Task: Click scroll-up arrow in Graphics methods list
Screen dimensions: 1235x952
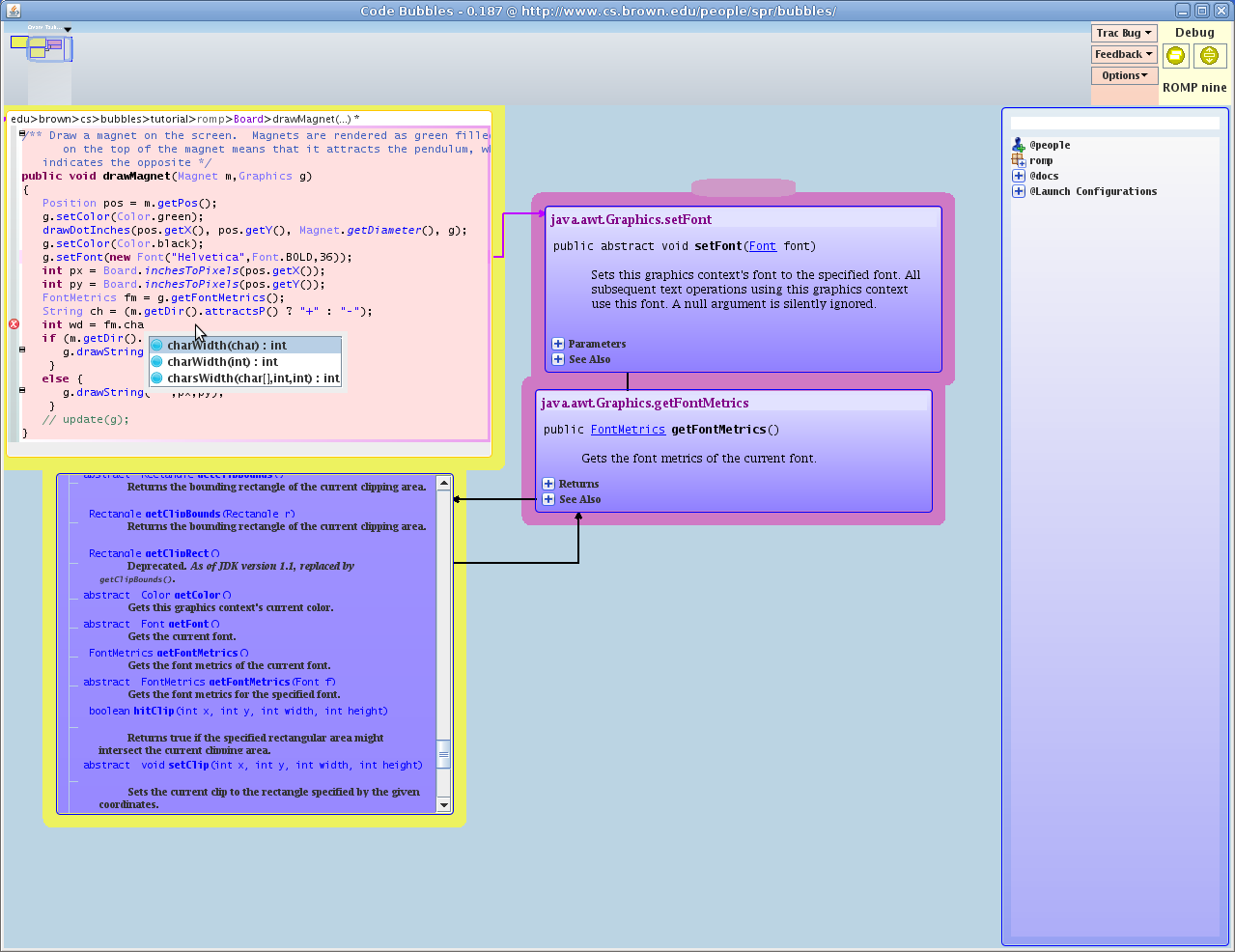Action: pyautogui.click(x=444, y=483)
